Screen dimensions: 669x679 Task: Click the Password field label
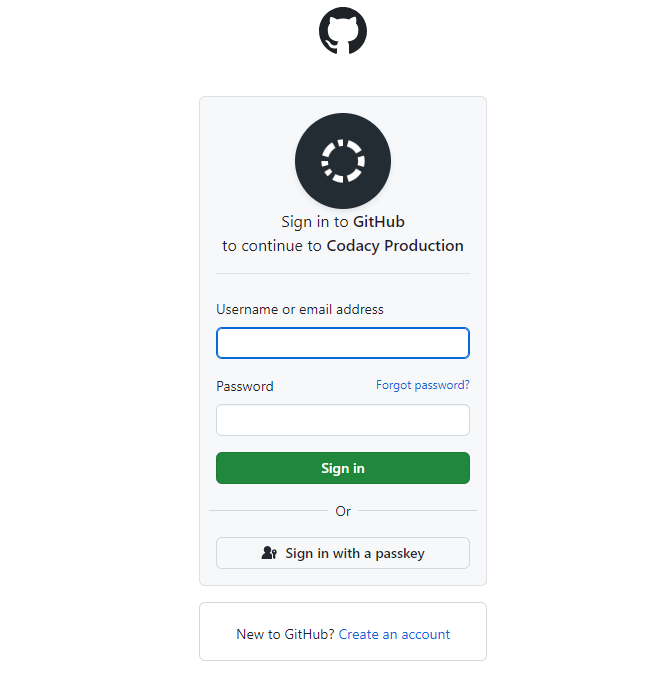point(245,386)
